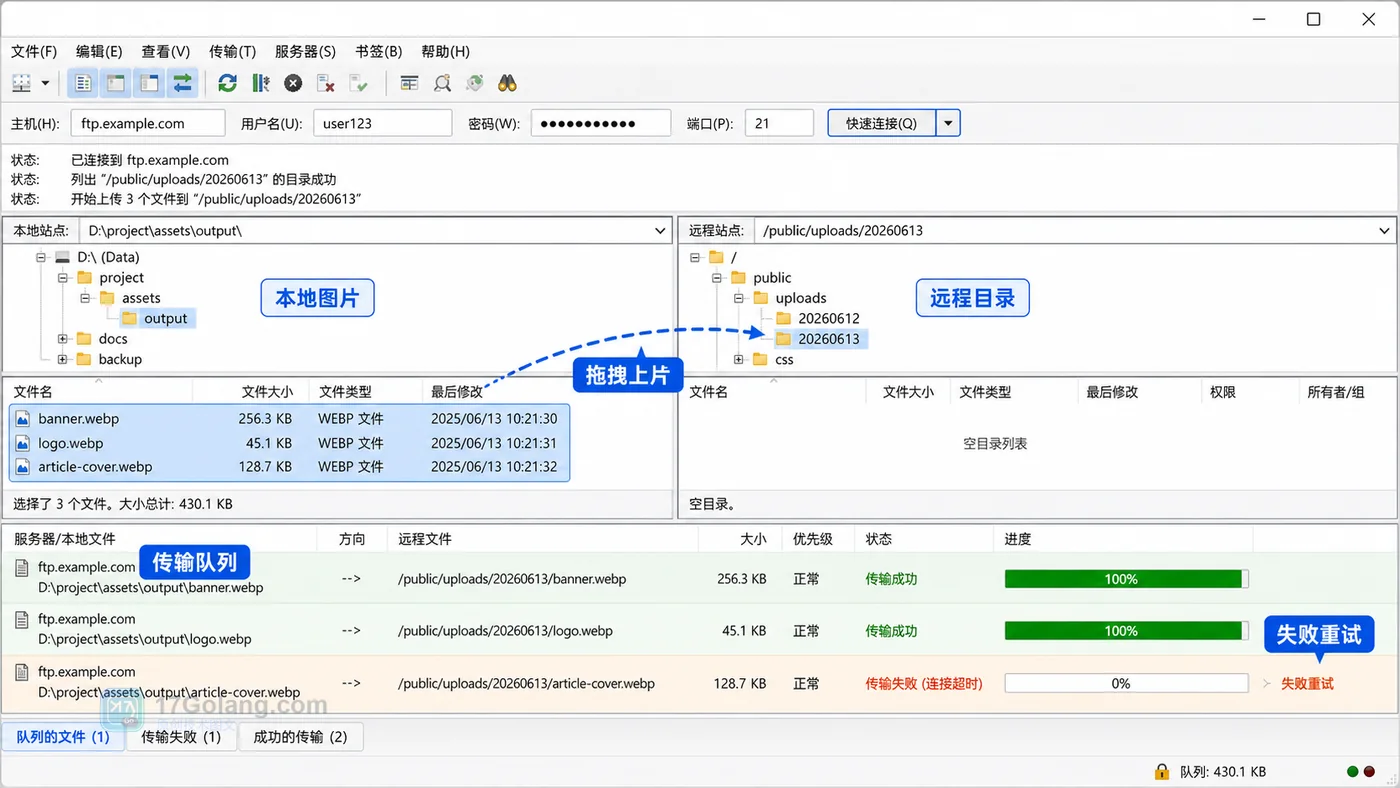The width and height of the screenshot is (1400, 788).
Task: Open directory listing filters dialog
Action: pyautogui.click(x=409, y=83)
